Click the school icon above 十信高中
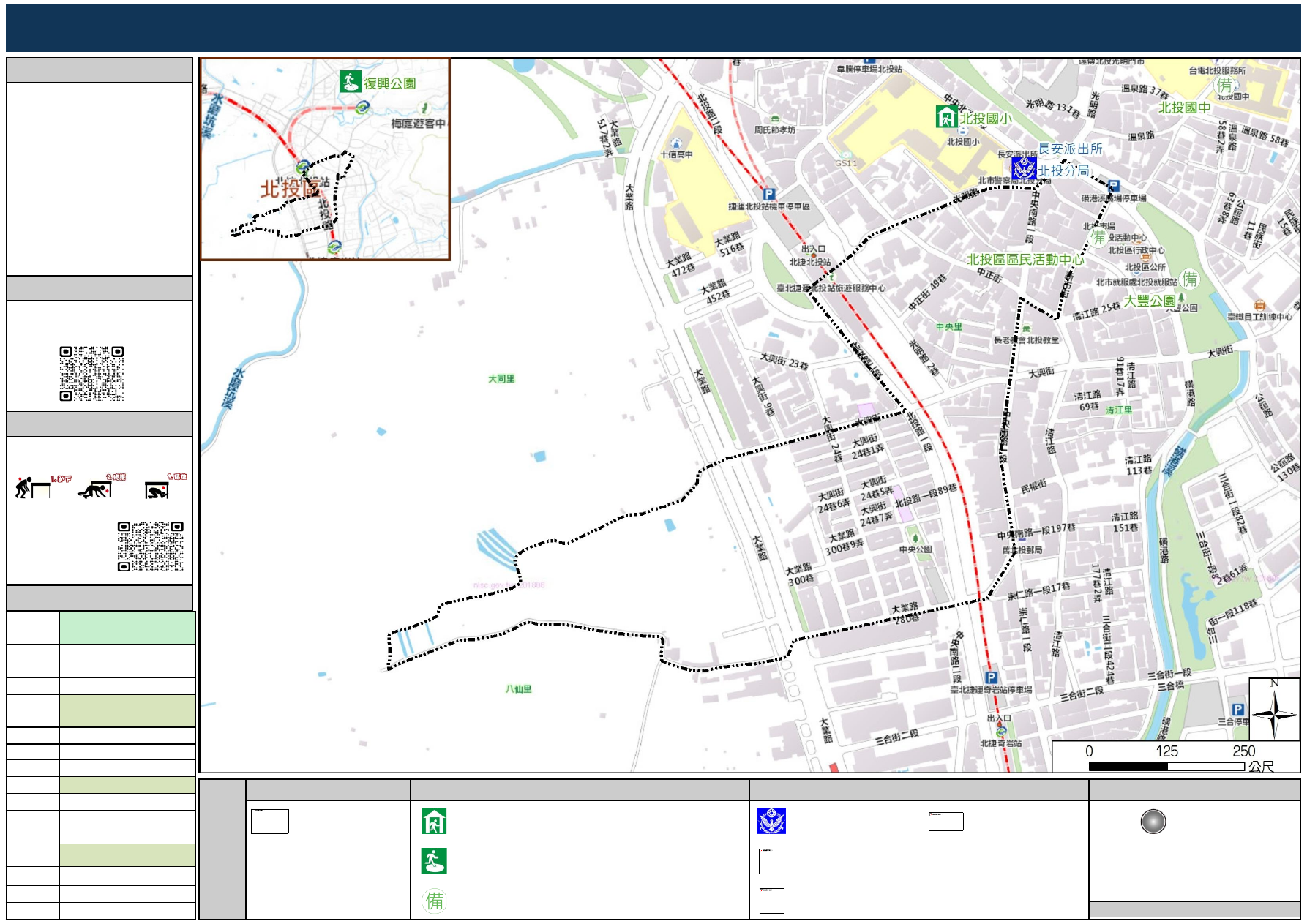1307x924 pixels. pyautogui.click(x=677, y=143)
